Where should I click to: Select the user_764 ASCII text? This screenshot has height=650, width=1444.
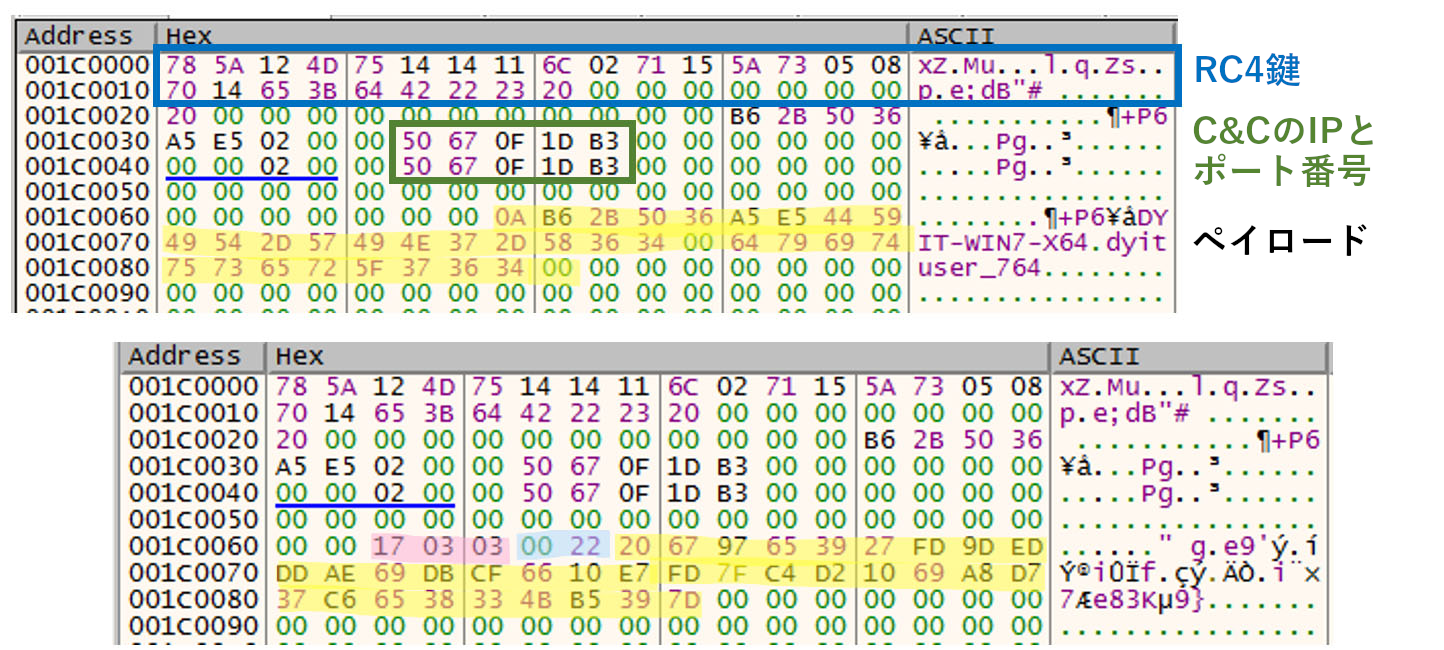[x=980, y=270]
